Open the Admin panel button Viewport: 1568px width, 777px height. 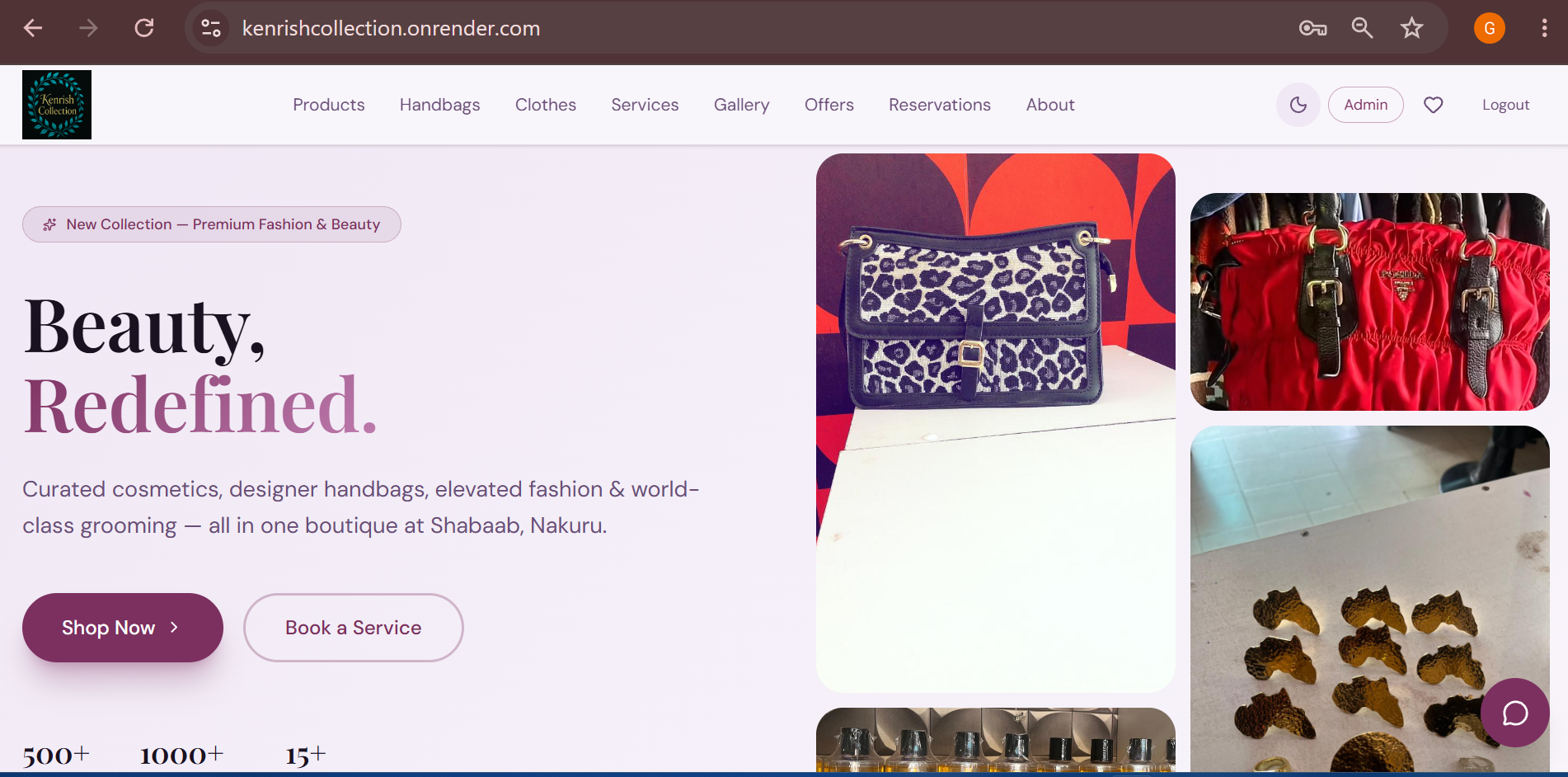[1365, 105]
